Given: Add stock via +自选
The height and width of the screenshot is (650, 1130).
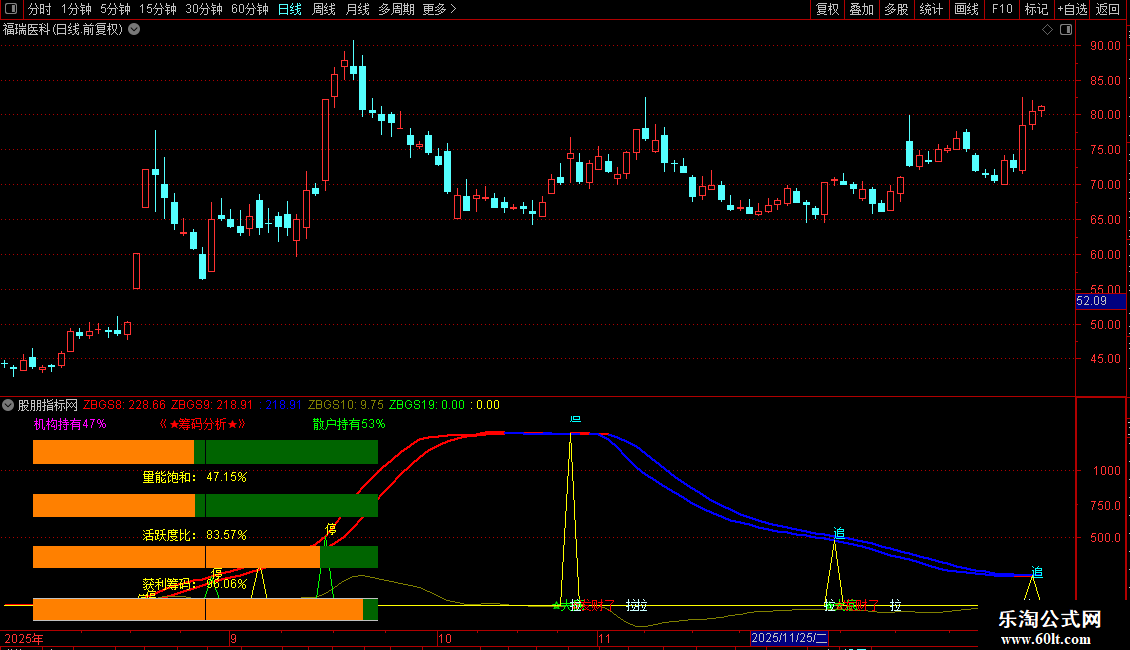Looking at the screenshot, I should (1072, 9).
